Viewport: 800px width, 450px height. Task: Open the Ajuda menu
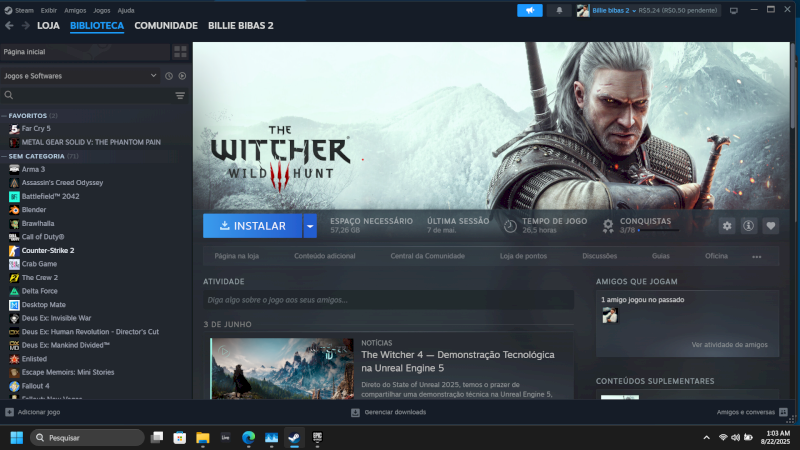(126, 10)
